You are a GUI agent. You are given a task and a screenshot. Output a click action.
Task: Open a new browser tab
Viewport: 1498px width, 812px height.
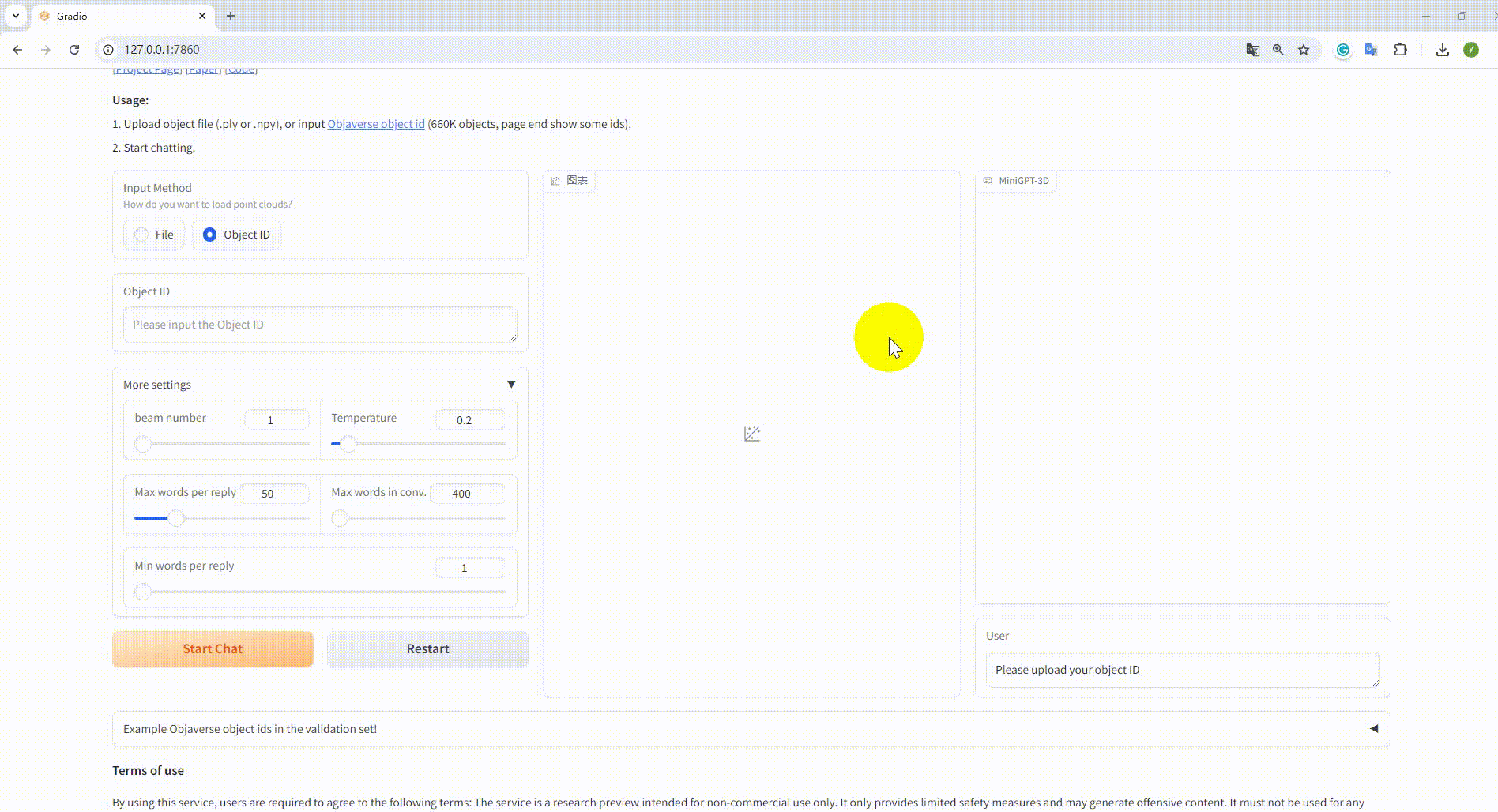[231, 16]
